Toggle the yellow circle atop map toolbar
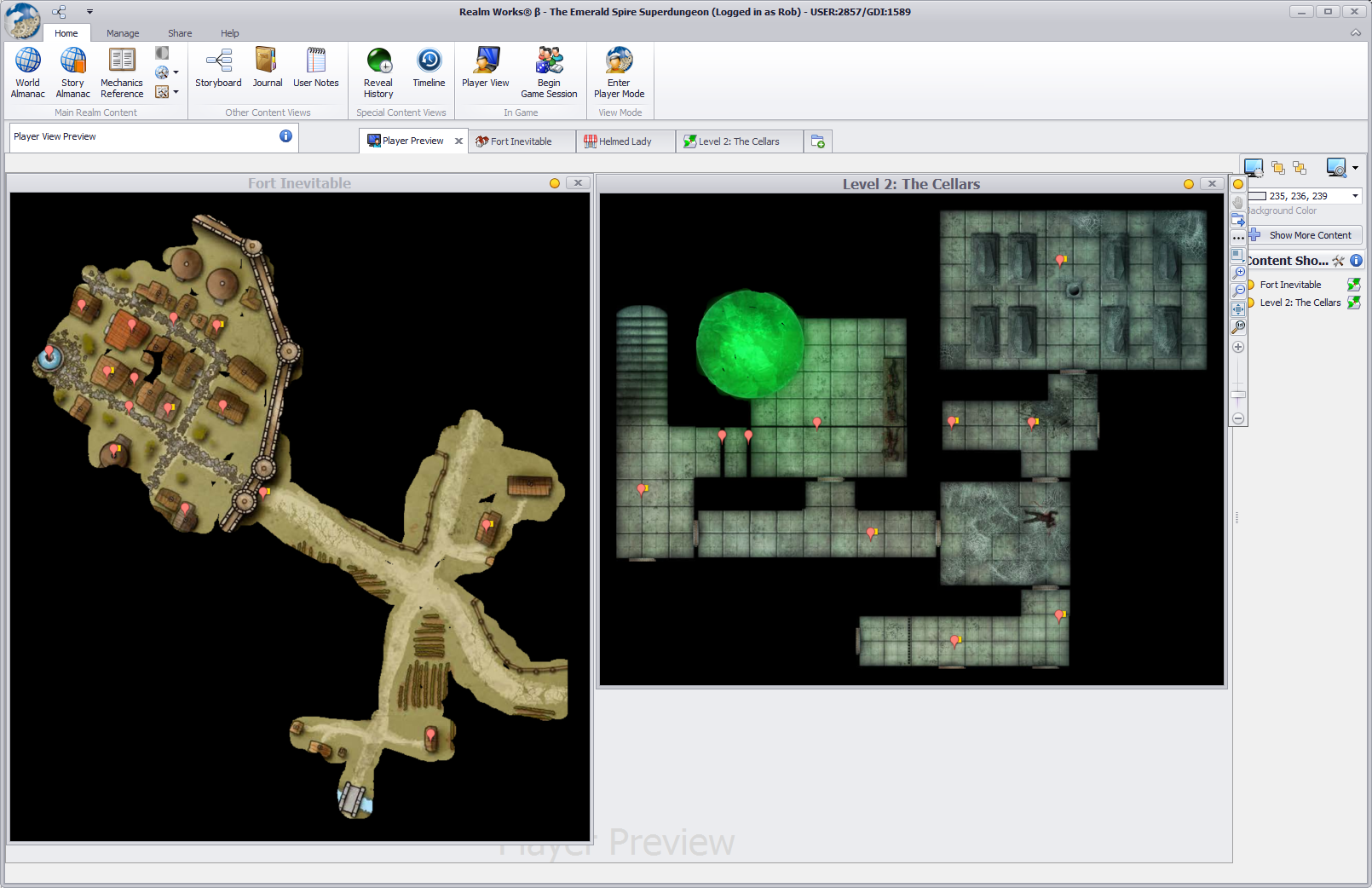Viewport: 1372px width, 888px height. pyautogui.click(x=1238, y=184)
